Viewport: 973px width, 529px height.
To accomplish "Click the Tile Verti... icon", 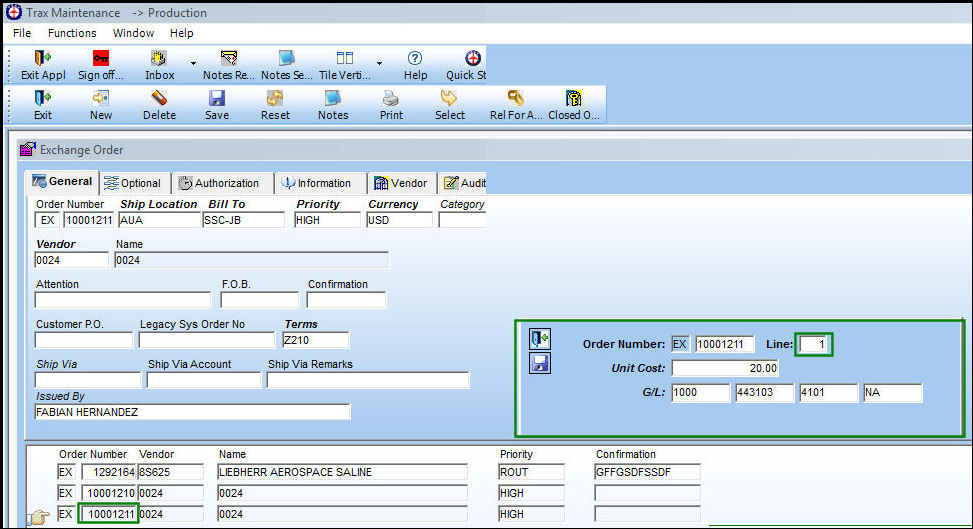I will click(x=344, y=58).
